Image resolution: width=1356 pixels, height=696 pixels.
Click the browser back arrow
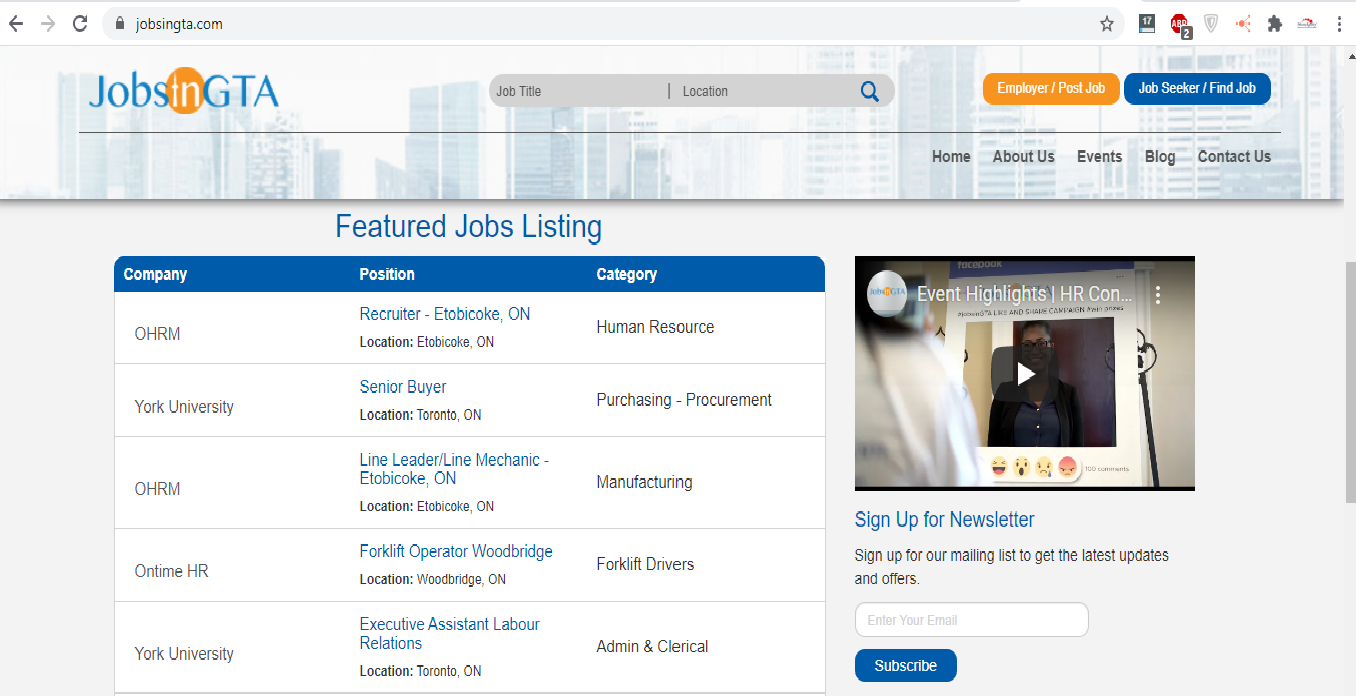tap(17, 24)
